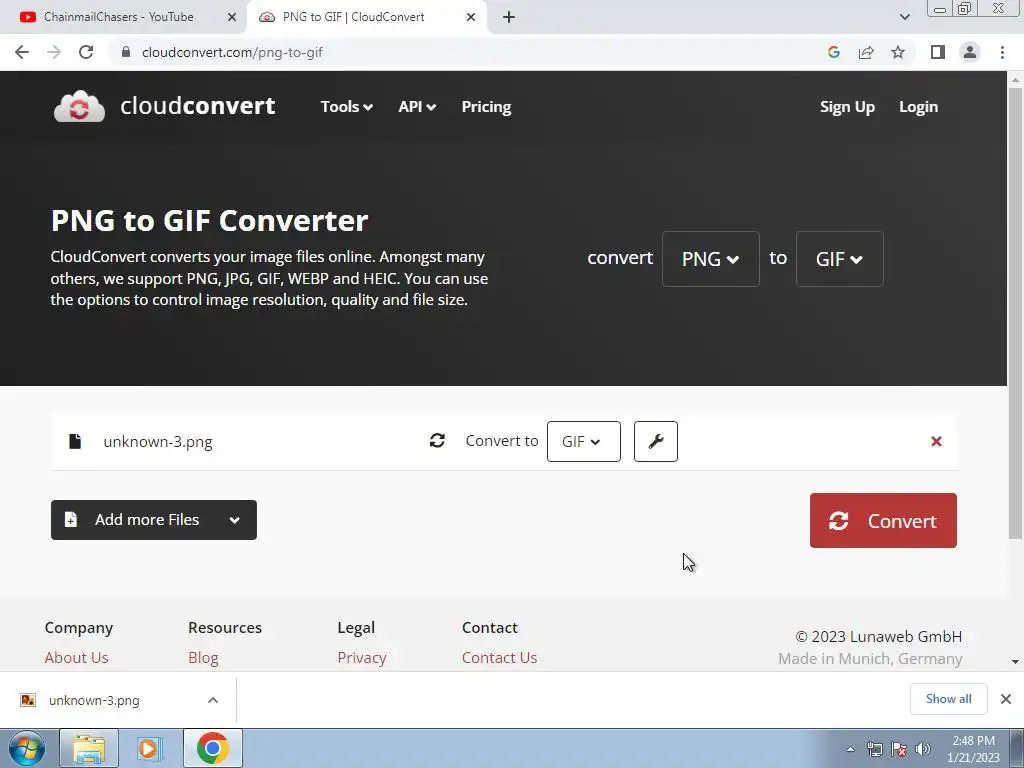The image size is (1024, 768).
Task: Click the Sign Up link
Action: click(847, 106)
